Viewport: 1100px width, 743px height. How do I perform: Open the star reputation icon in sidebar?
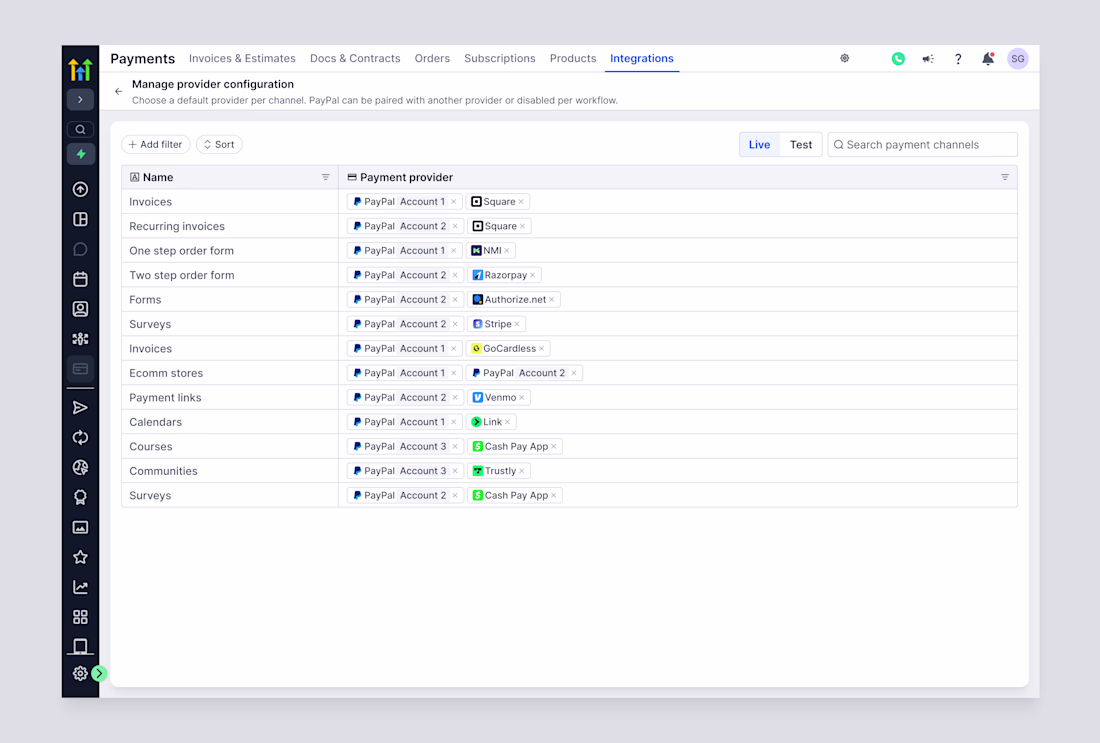[80, 557]
